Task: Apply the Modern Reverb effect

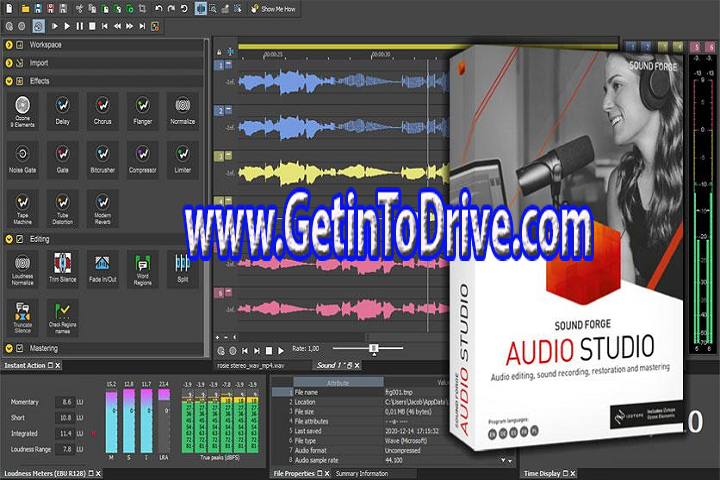Action: coord(102,209)
